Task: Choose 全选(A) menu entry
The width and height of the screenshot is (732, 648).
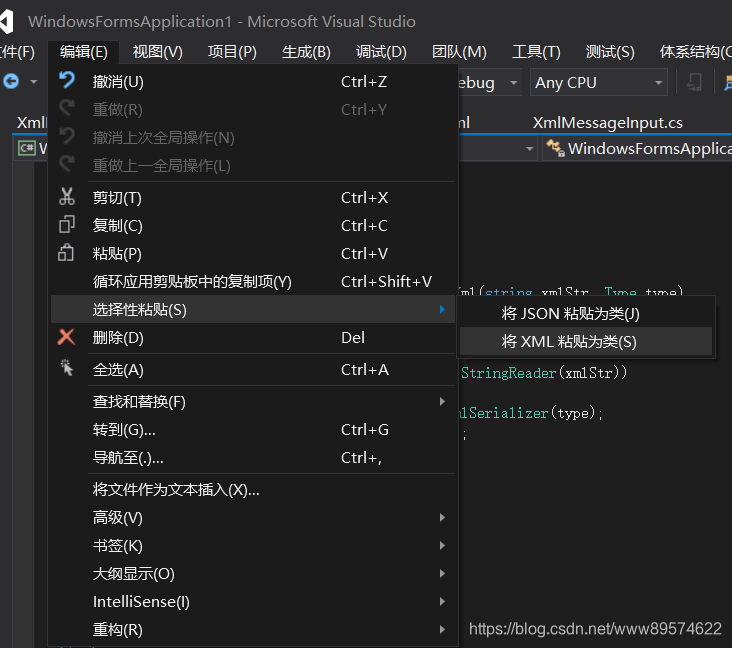Action: (x=253, y=369)
